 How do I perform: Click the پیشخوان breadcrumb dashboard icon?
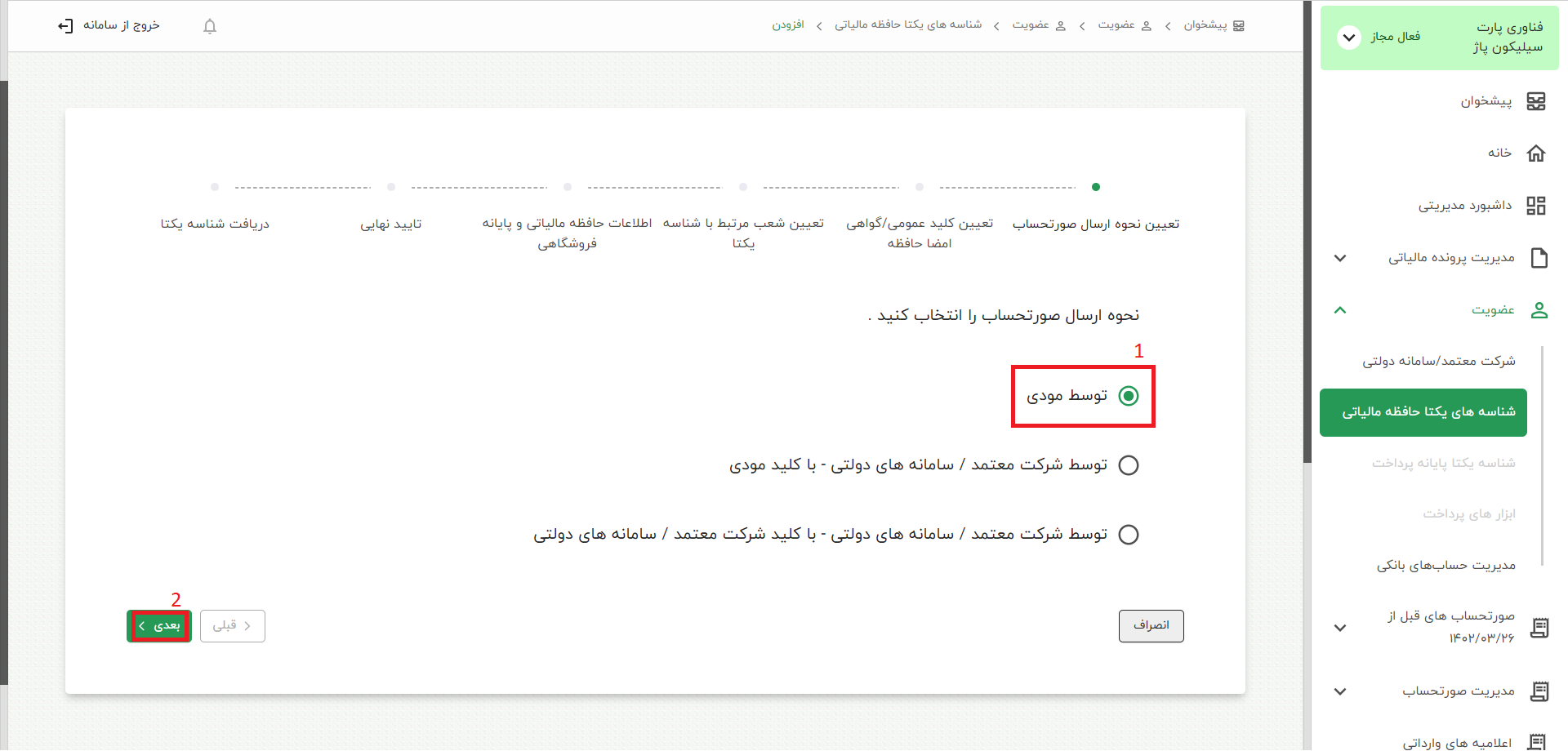click(1239, 26)
